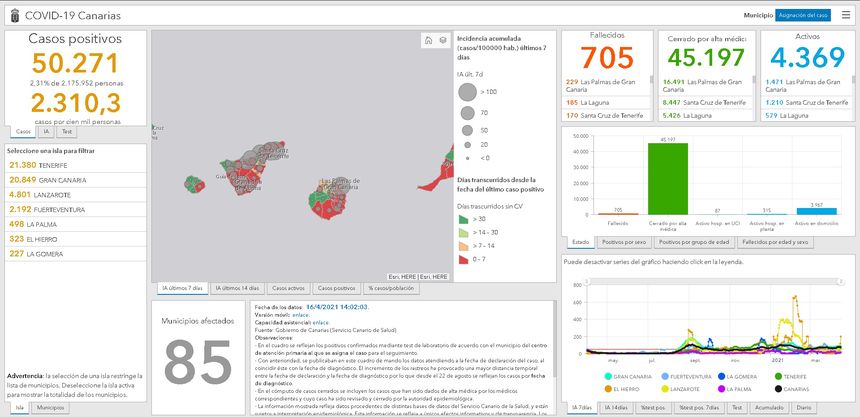Switch to the 'IA últimos 14 días' map tab
The width and height of the screenshot is (860, 417).
pyautogui.click(x=237, y=288)
